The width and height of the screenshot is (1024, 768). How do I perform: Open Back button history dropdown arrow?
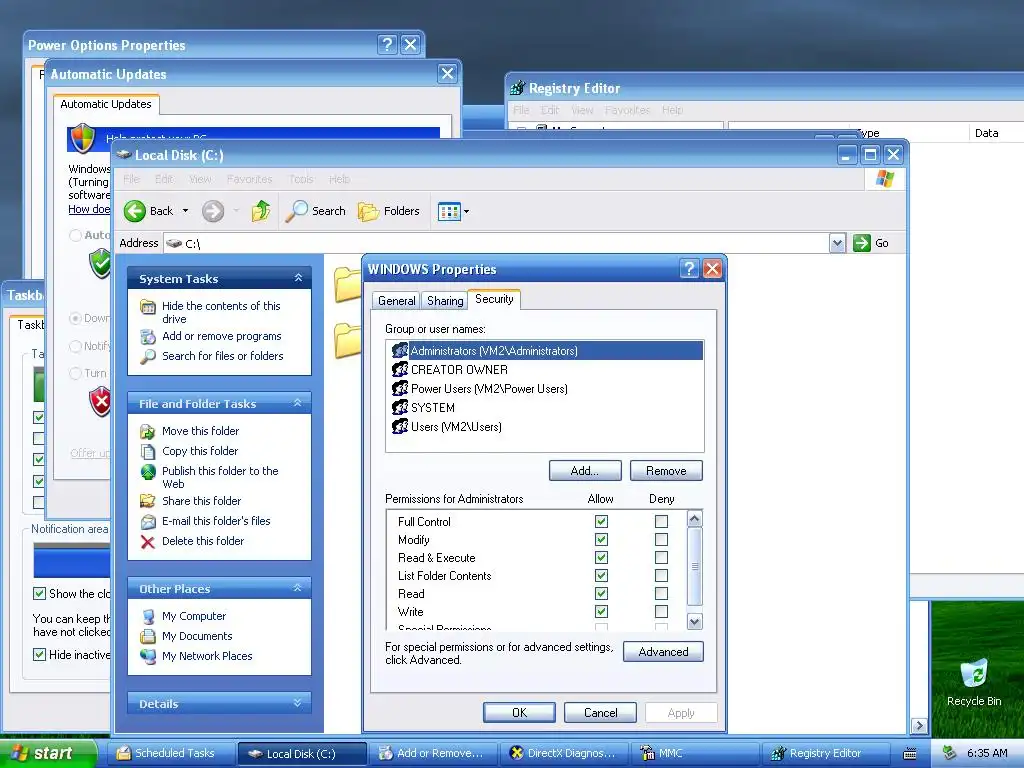pyautogui.click(x=185, y=211)
